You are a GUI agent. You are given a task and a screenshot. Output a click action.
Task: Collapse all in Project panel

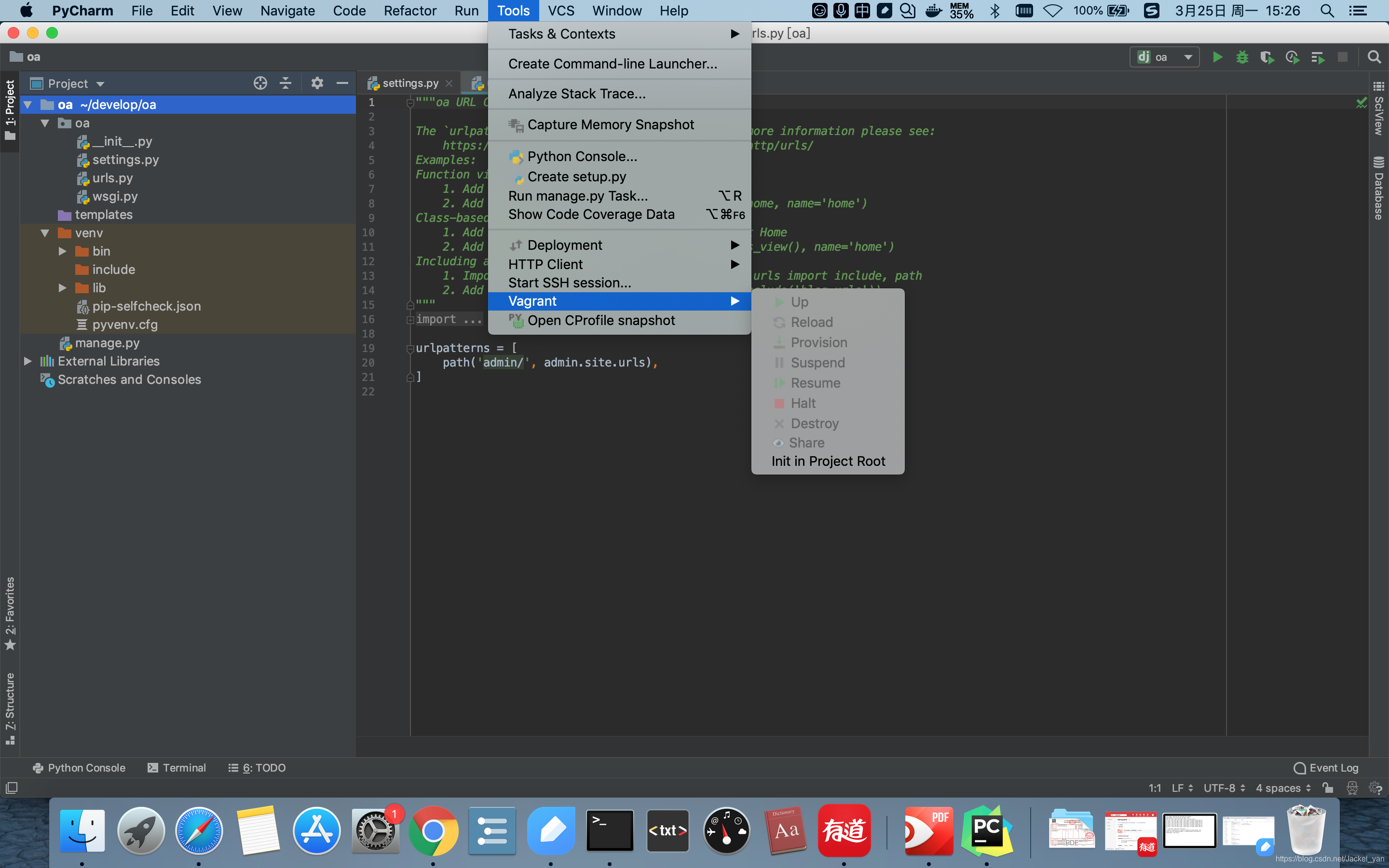[285, 83]
